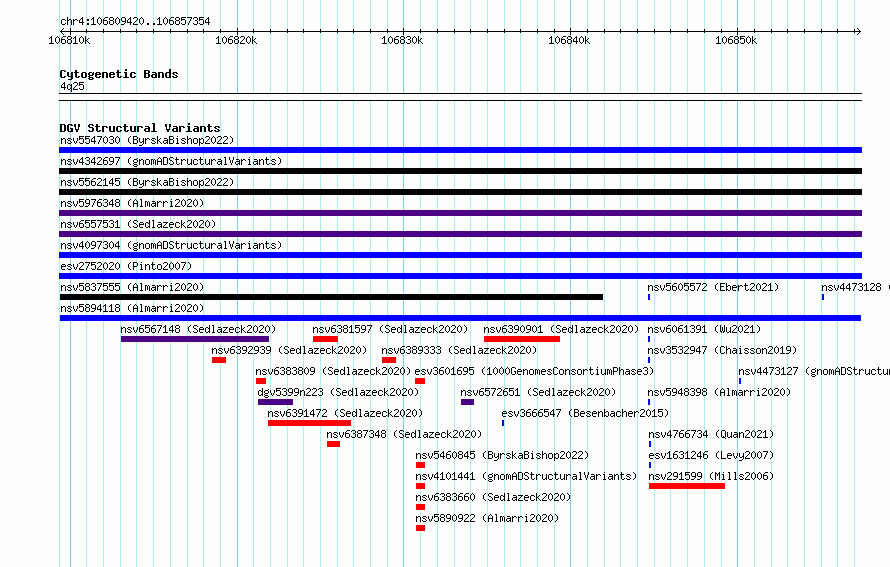Click the nsv5837555 (Almarri2020) label
The height and width of the screenshot is (567, 890).
(132, 287)
